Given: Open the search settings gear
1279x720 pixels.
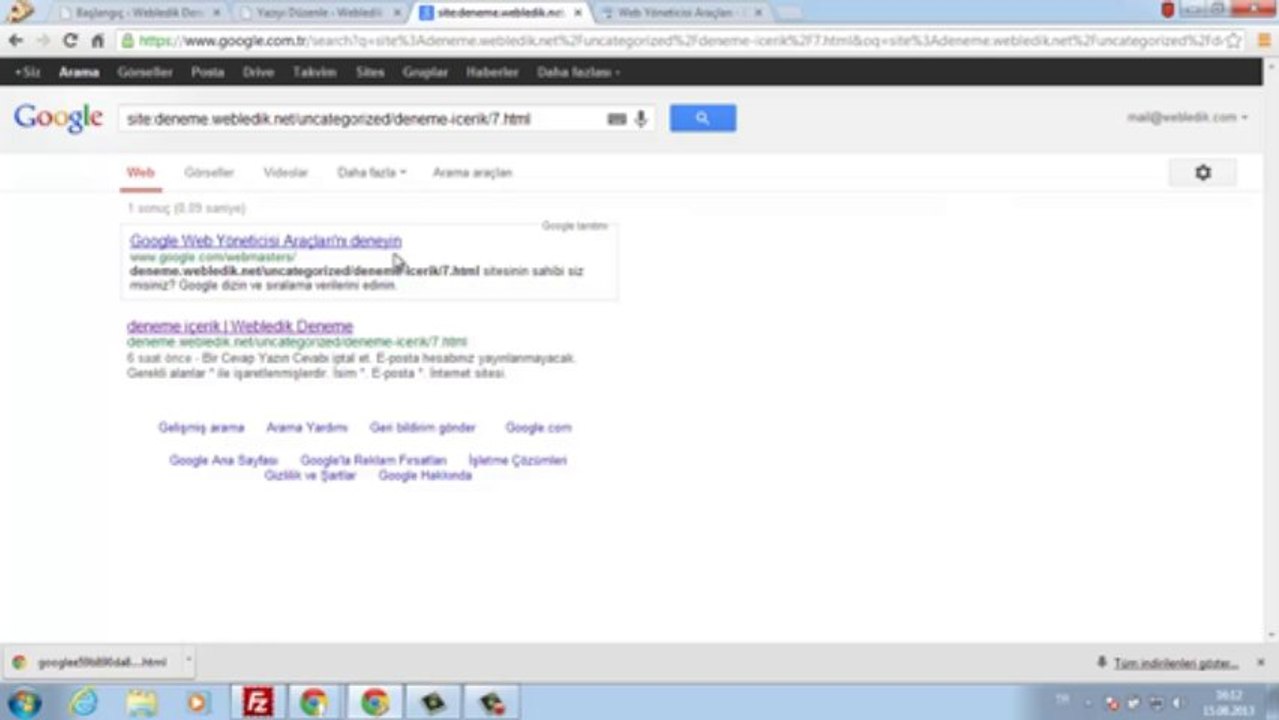Looking at the screenshot, I should coord(1203,173).
